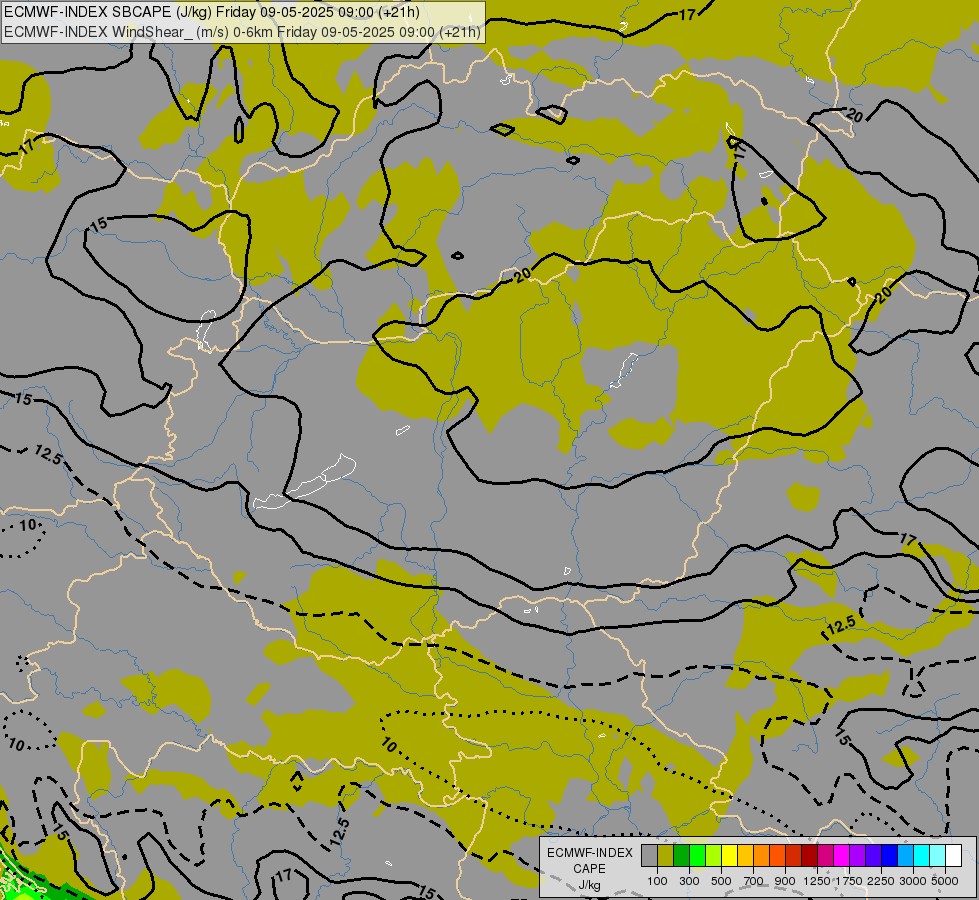Screen dimensions: 979x900
Task: Pick the yellow-green legend swatch
Action: pos(714,855)
